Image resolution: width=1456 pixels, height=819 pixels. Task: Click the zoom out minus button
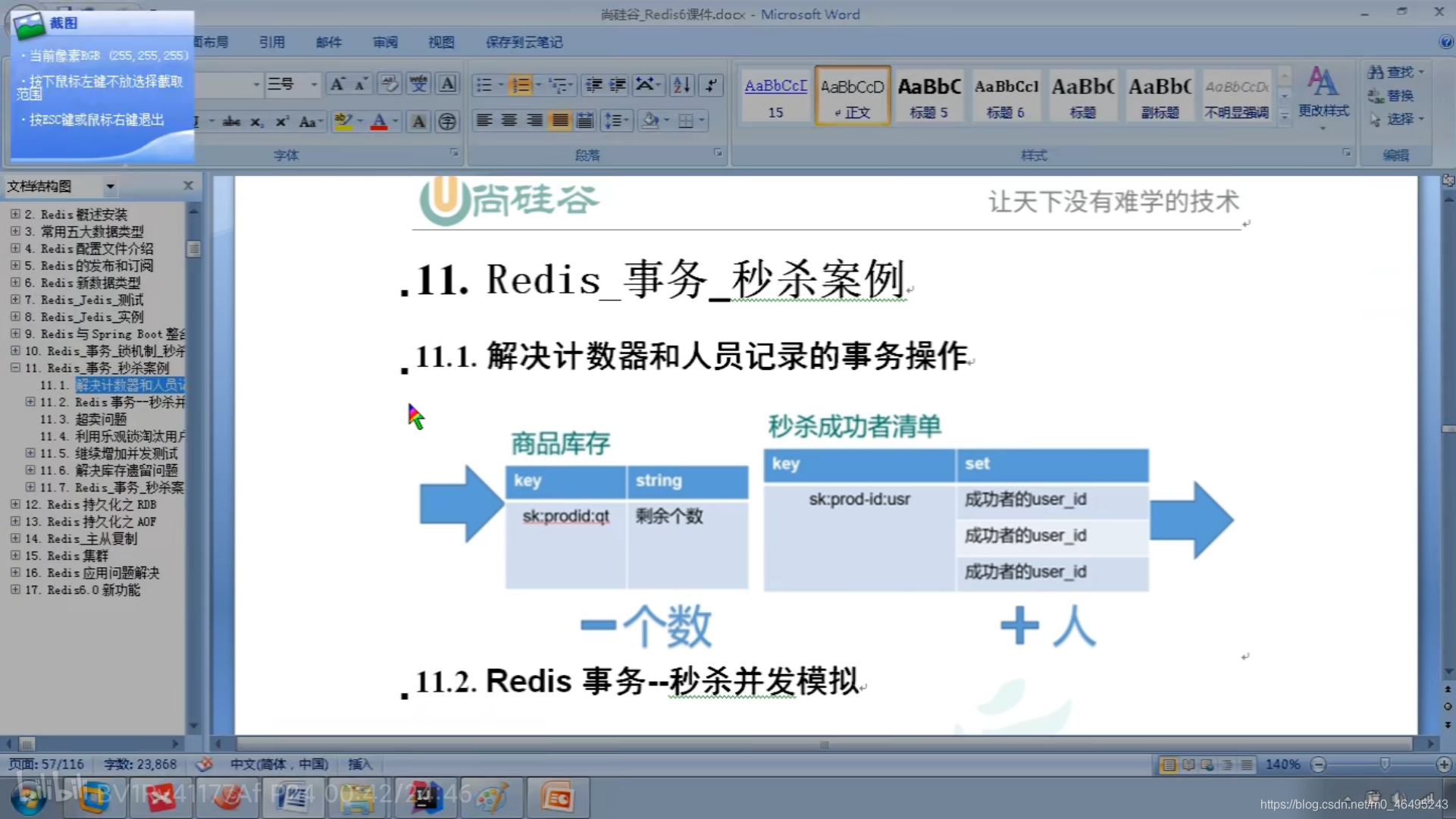click(x=1319, y=764)
